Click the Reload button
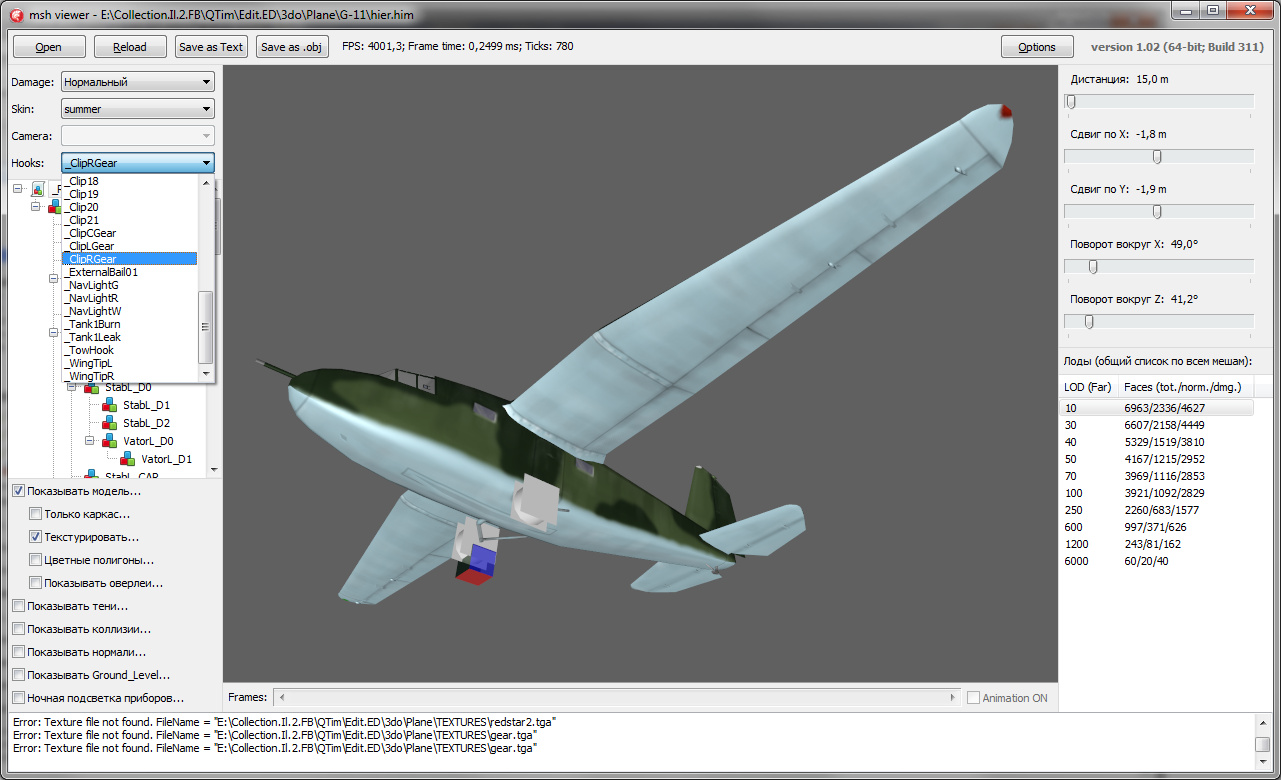 pyautogui.click(x=130, y=47)
